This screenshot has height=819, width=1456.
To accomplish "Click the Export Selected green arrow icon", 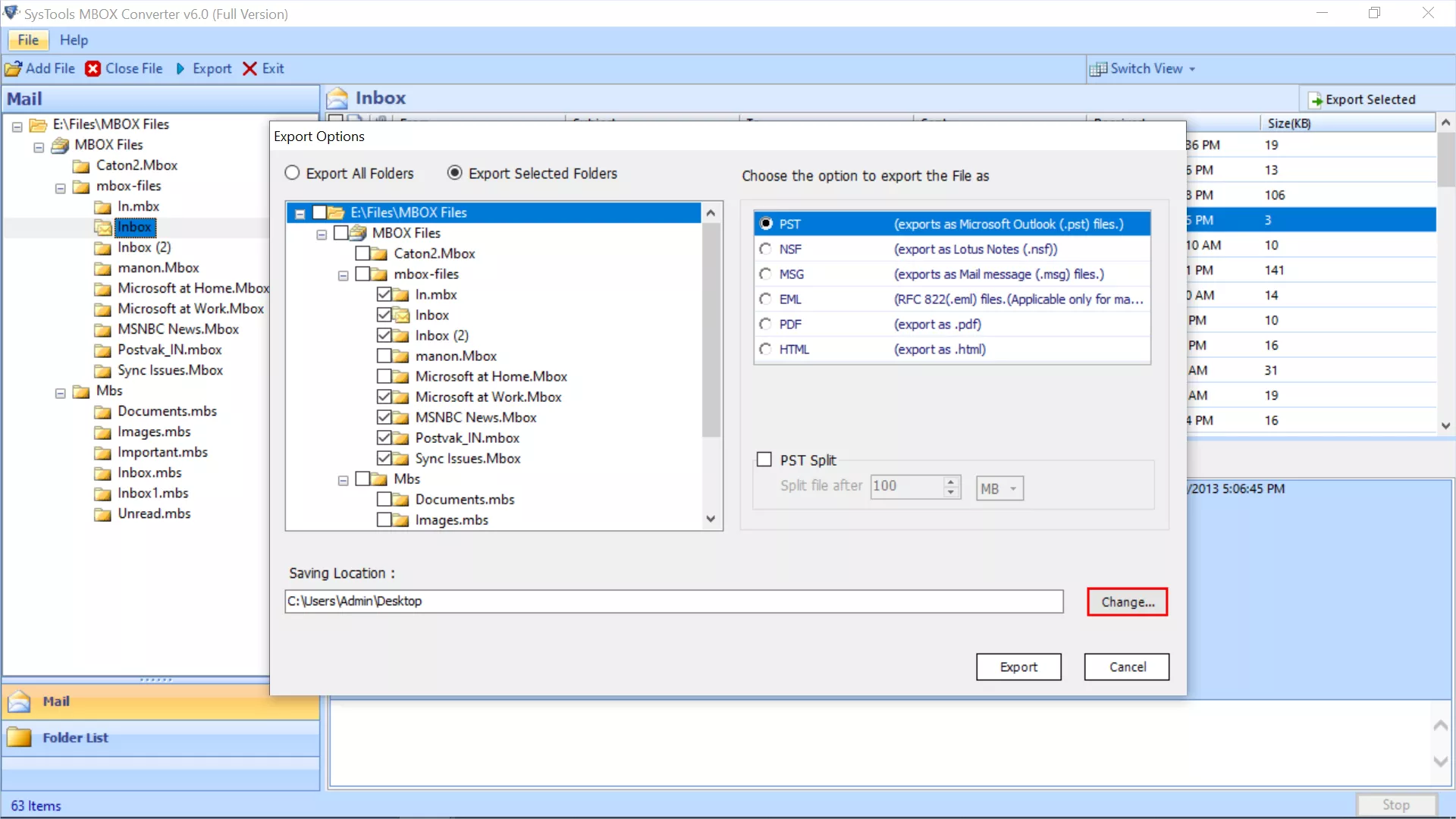I will tap(1316, 100).
